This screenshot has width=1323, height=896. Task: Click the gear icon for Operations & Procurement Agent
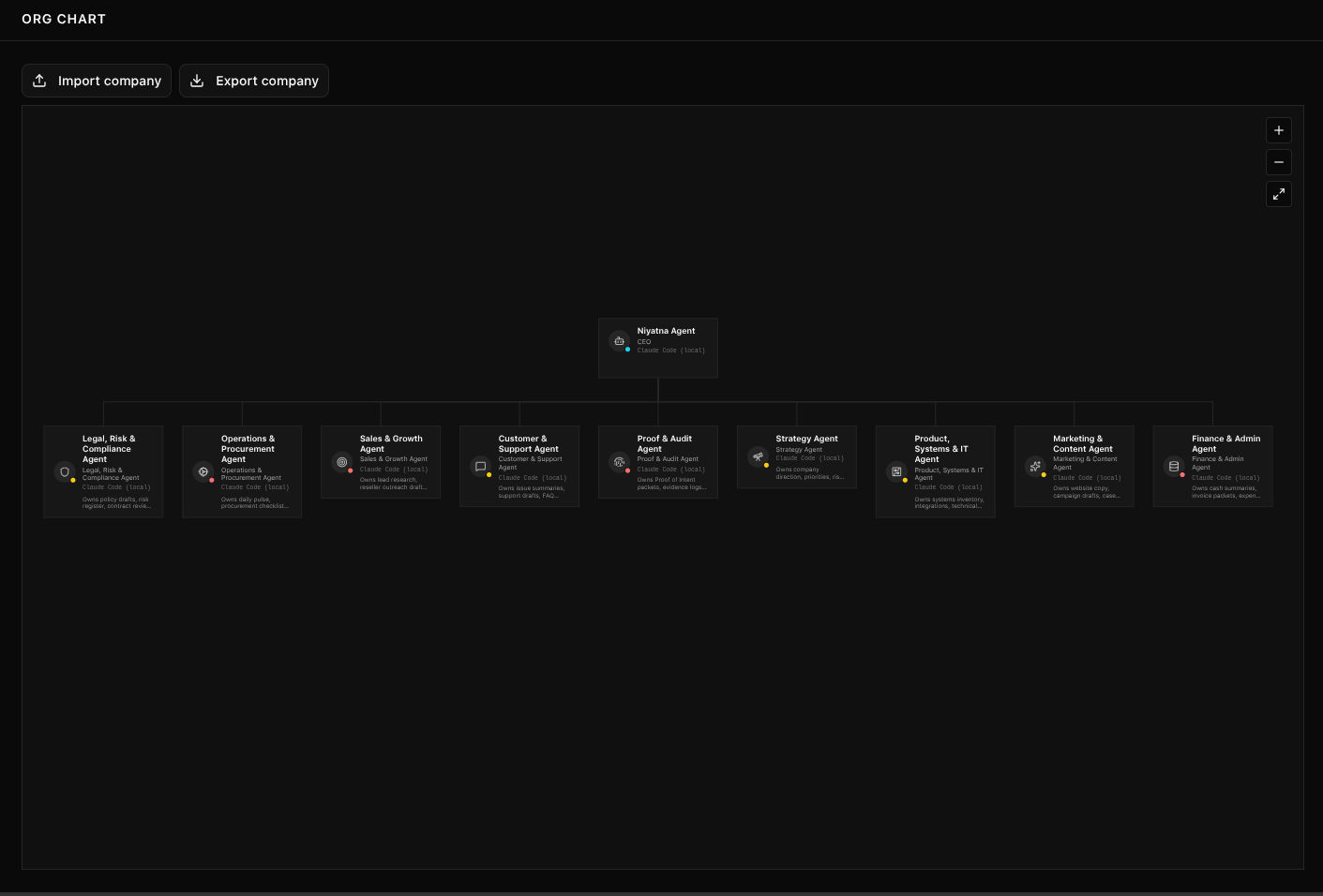[203, 471]
